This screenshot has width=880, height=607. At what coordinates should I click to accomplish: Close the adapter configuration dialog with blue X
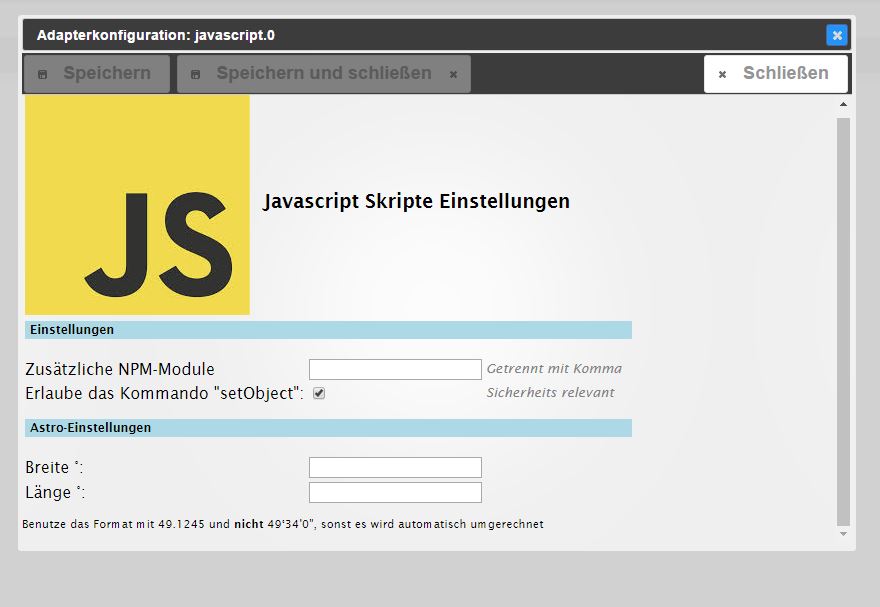click(837, 35)
